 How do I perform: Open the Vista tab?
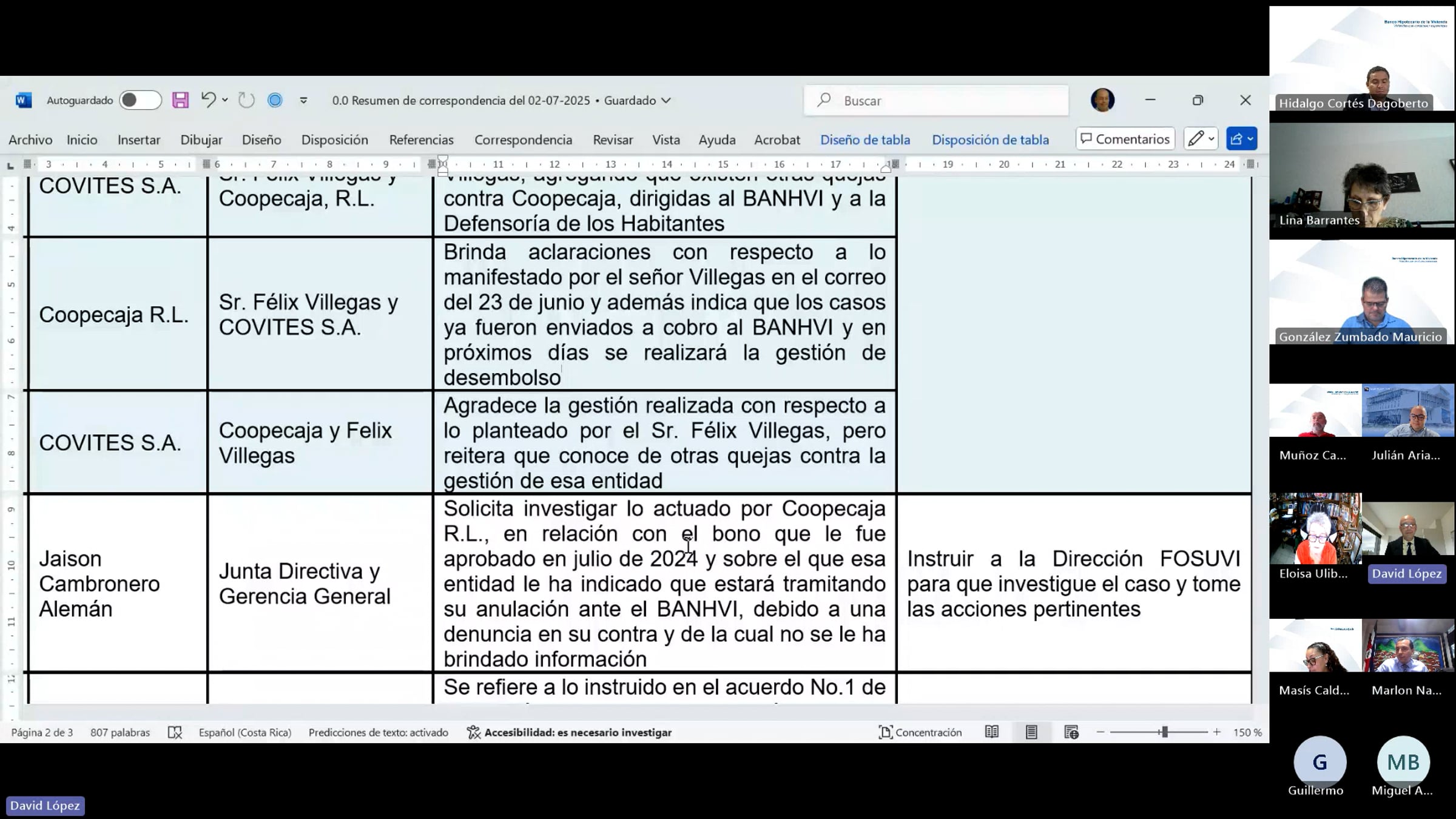[666, 140]
